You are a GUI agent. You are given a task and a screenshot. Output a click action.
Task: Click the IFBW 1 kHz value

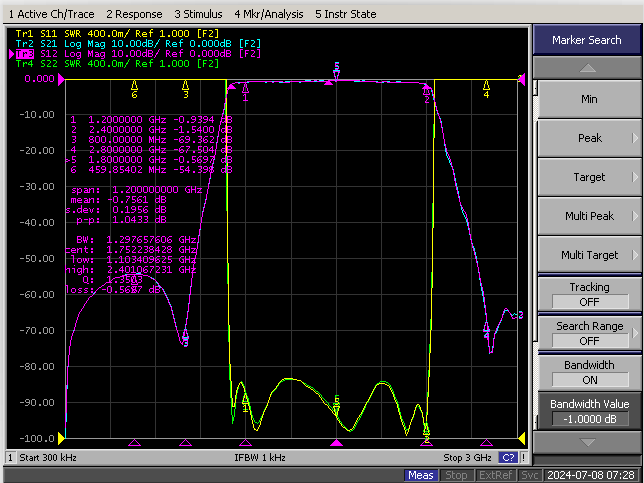coord(260,458)
